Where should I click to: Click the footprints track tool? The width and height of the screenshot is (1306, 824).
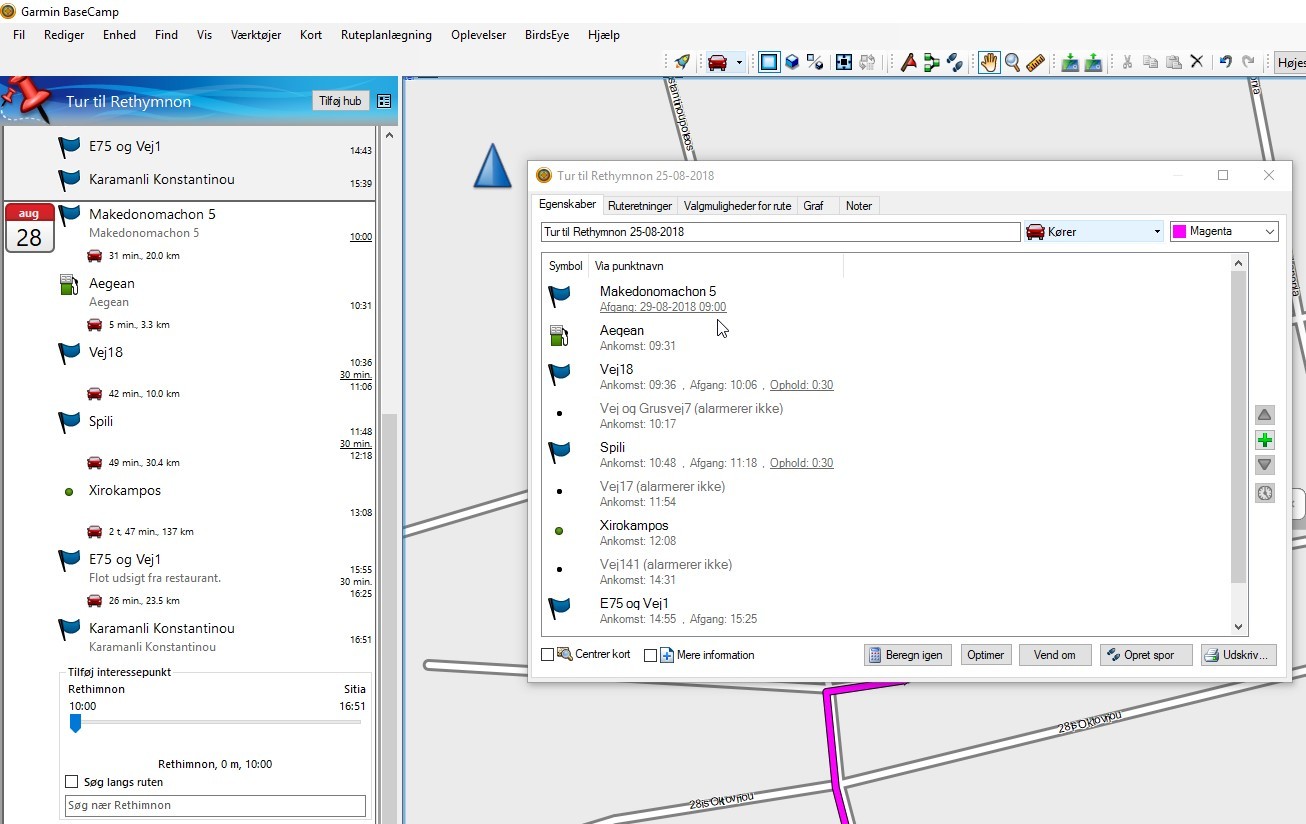pyautogui.click(x=955, y=62)
